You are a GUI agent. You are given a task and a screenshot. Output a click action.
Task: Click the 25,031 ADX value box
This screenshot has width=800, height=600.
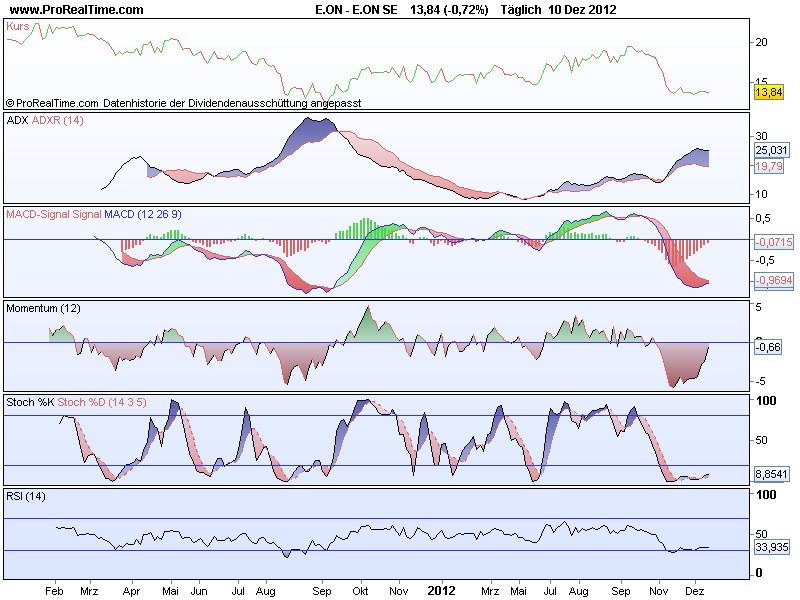[x=771, y=150]
